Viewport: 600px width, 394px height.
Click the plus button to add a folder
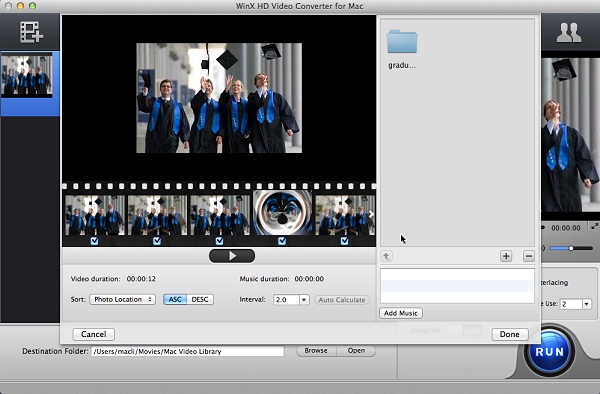point(506,256)
